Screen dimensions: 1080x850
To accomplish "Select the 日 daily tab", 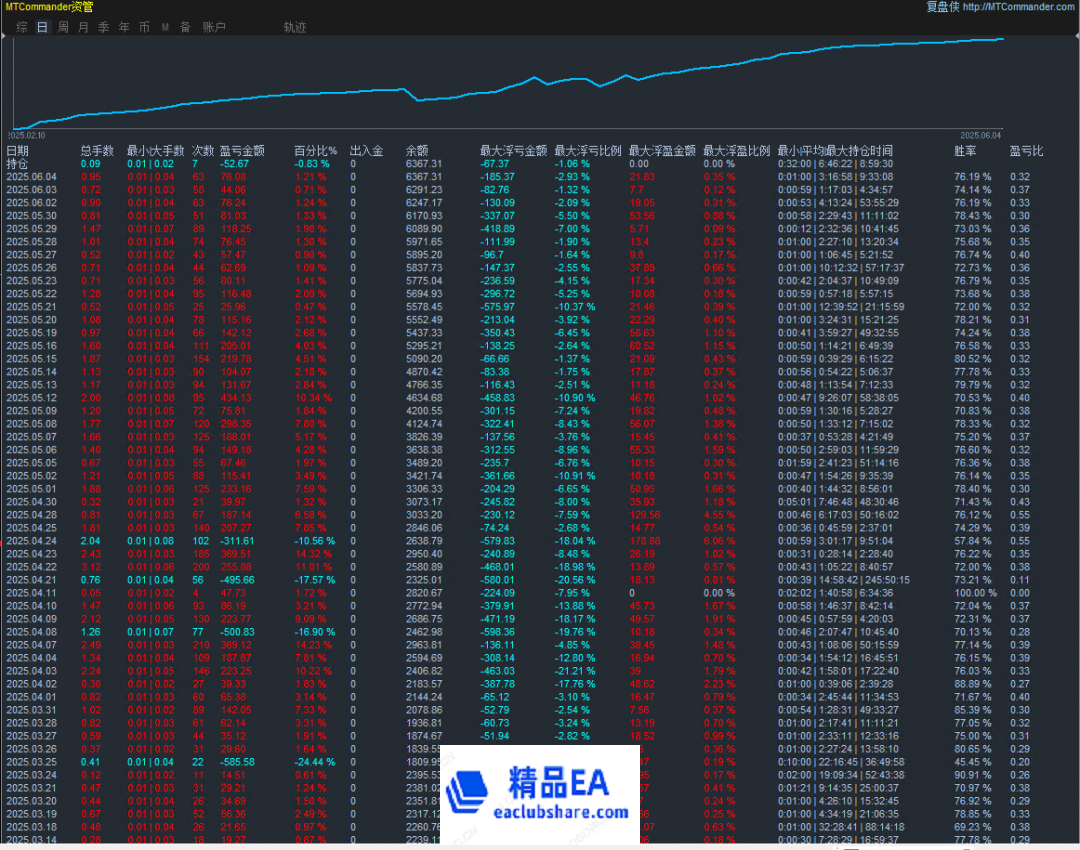I will tap(42, 28).
